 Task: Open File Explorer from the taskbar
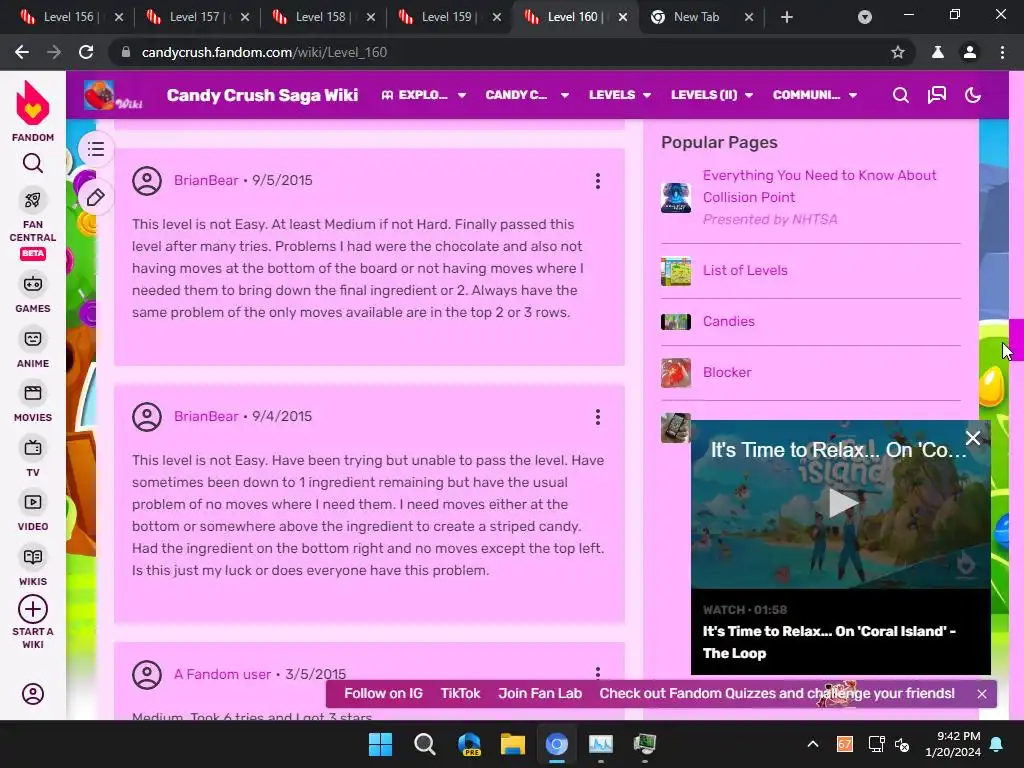click(513, 744)
